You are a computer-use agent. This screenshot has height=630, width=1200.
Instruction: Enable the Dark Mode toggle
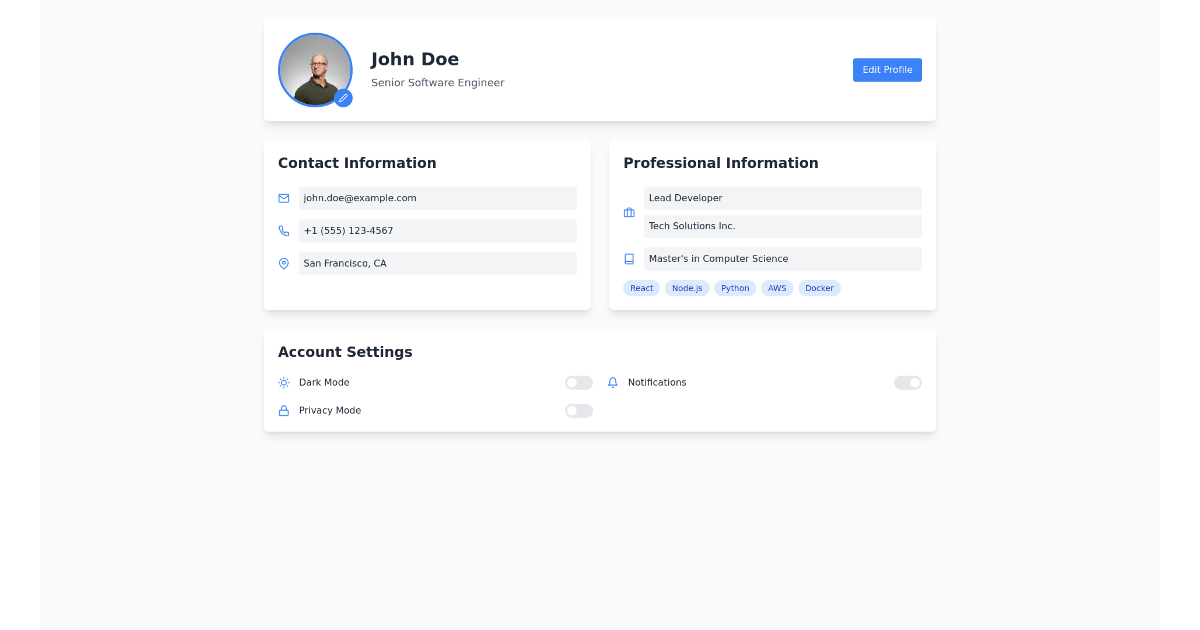tap(578, 382)
